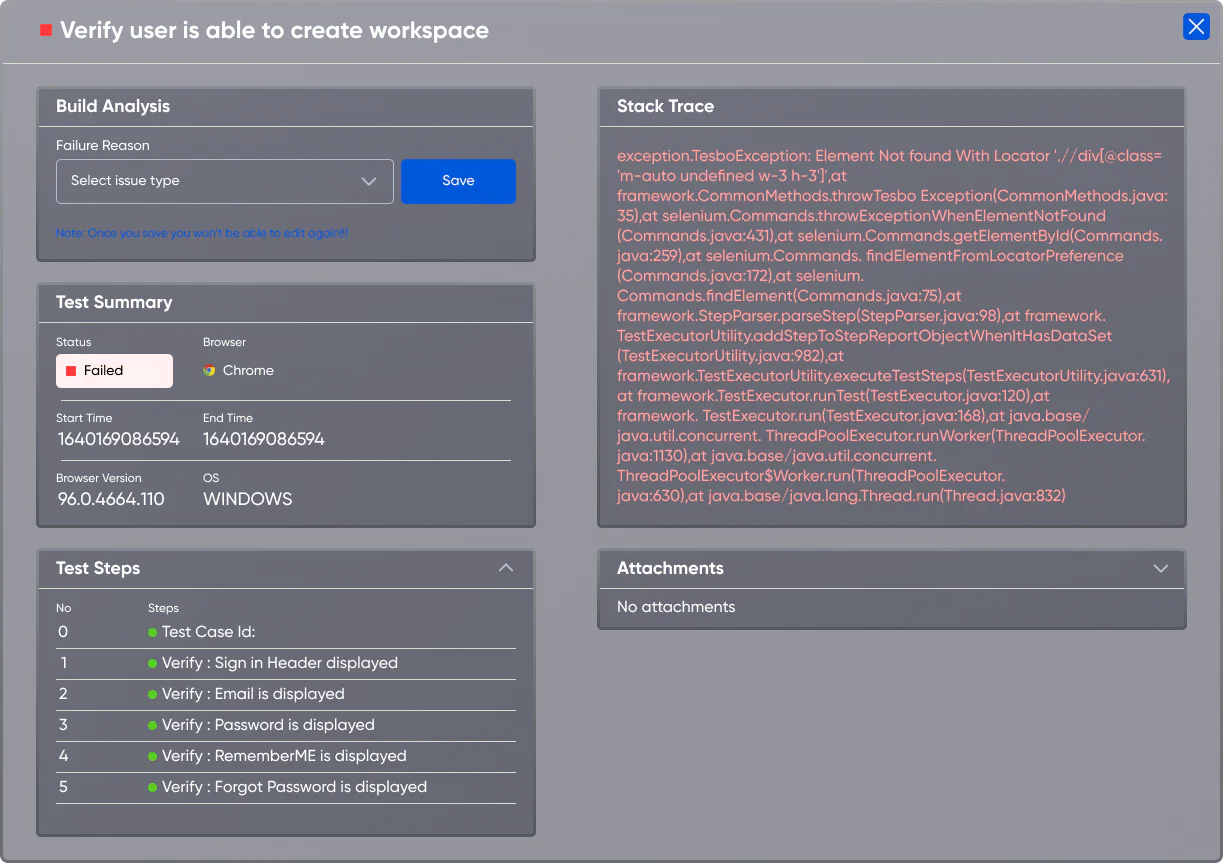Click the Test Summary panel header
The height and width of the screenshot is (863, 1223).
pos(286,303)
